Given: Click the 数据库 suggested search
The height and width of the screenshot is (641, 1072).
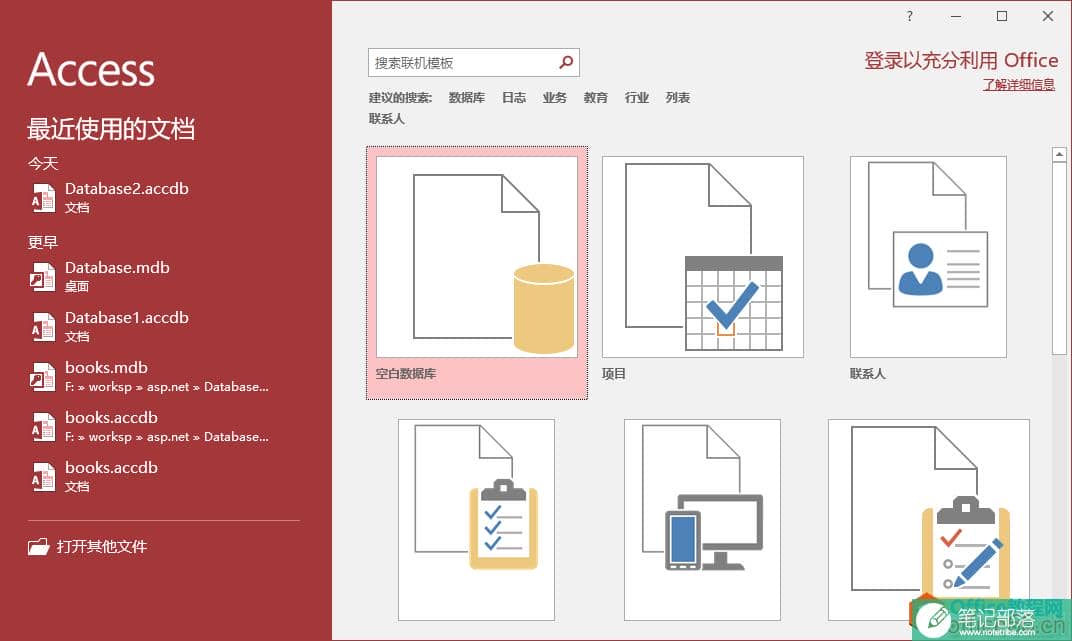Looking at the screenshot, I should pos(467,98).
